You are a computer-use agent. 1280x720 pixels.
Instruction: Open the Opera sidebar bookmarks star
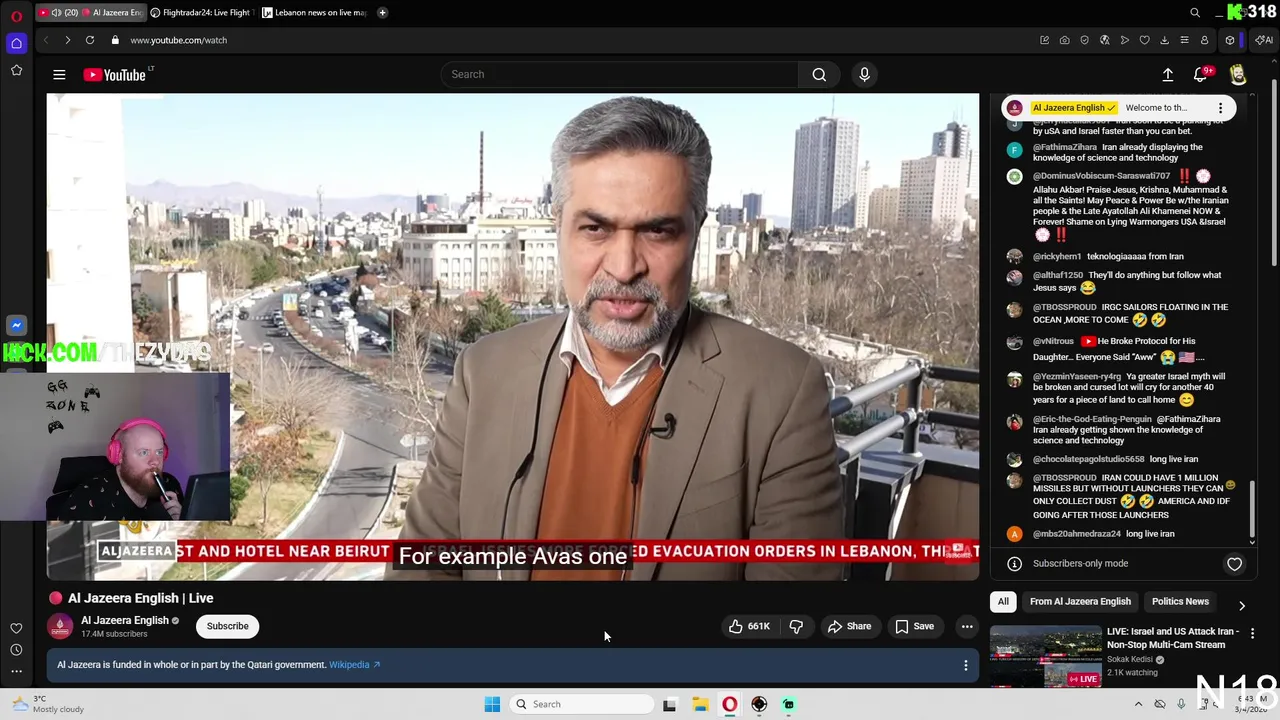(x=16, y=70)
